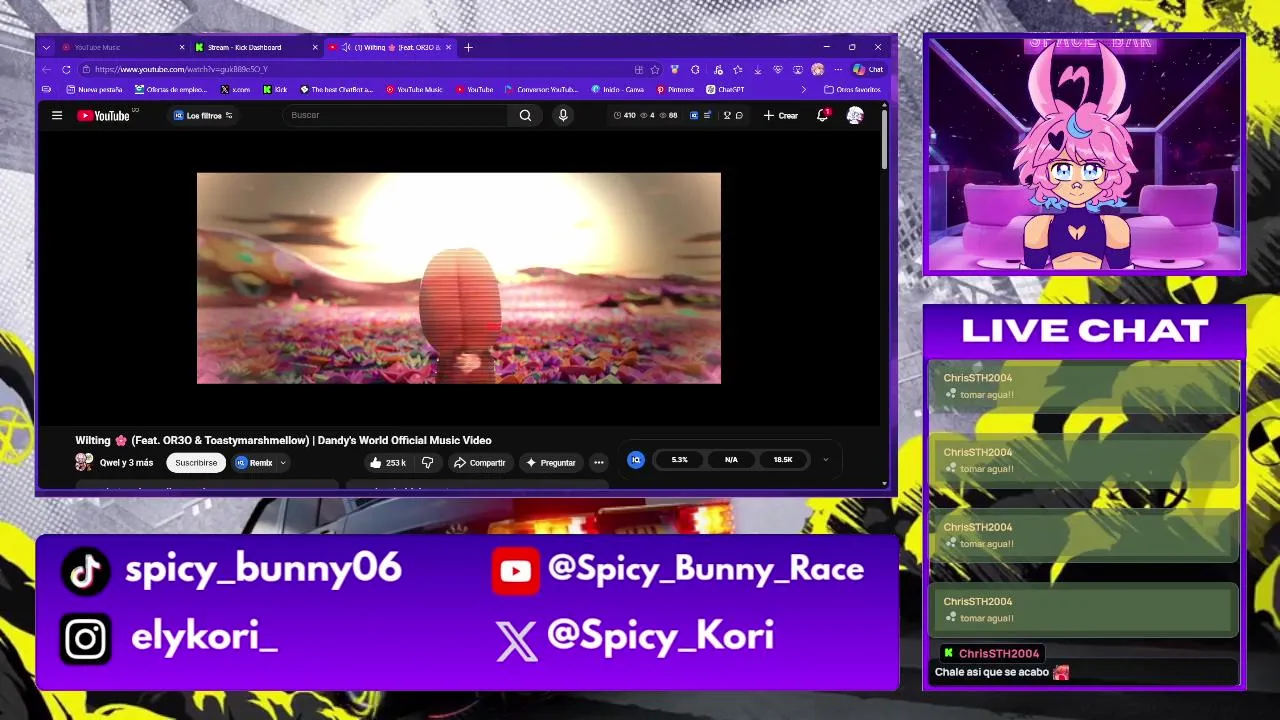Open the browser profile avatar in toolbar

(x=818, y=69)
